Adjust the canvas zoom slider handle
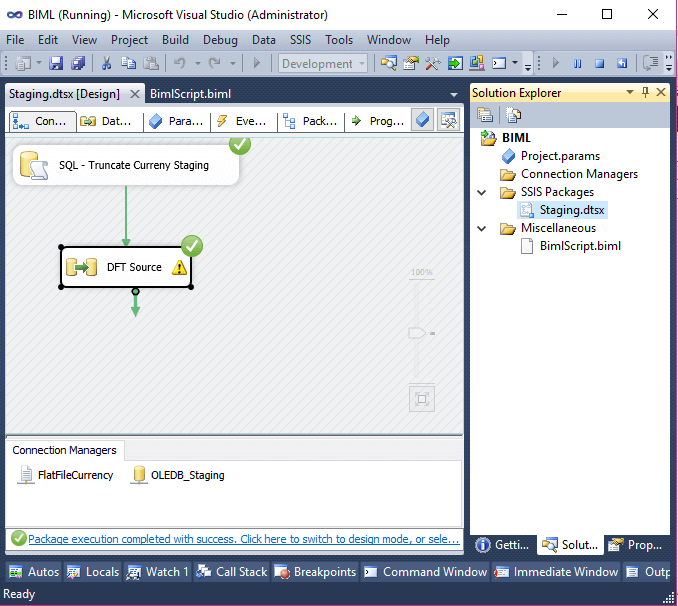The width and height of the screenshot is (678, 606). pos(417,333)
